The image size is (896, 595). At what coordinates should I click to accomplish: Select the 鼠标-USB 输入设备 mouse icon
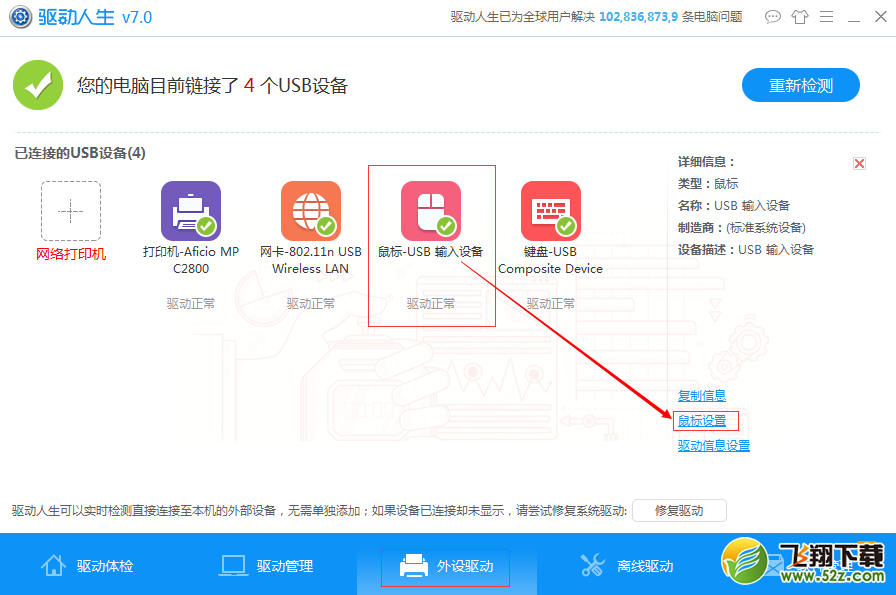(x=431, y=211)
